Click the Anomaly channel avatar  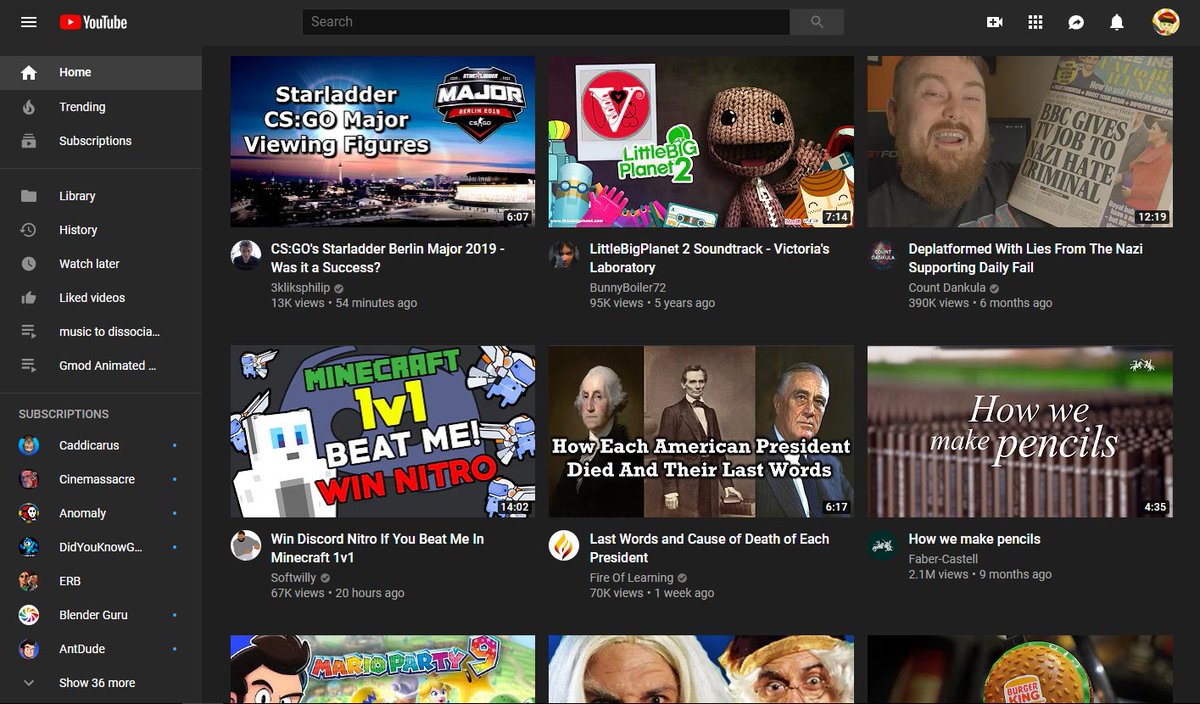(x=29, y=514)
